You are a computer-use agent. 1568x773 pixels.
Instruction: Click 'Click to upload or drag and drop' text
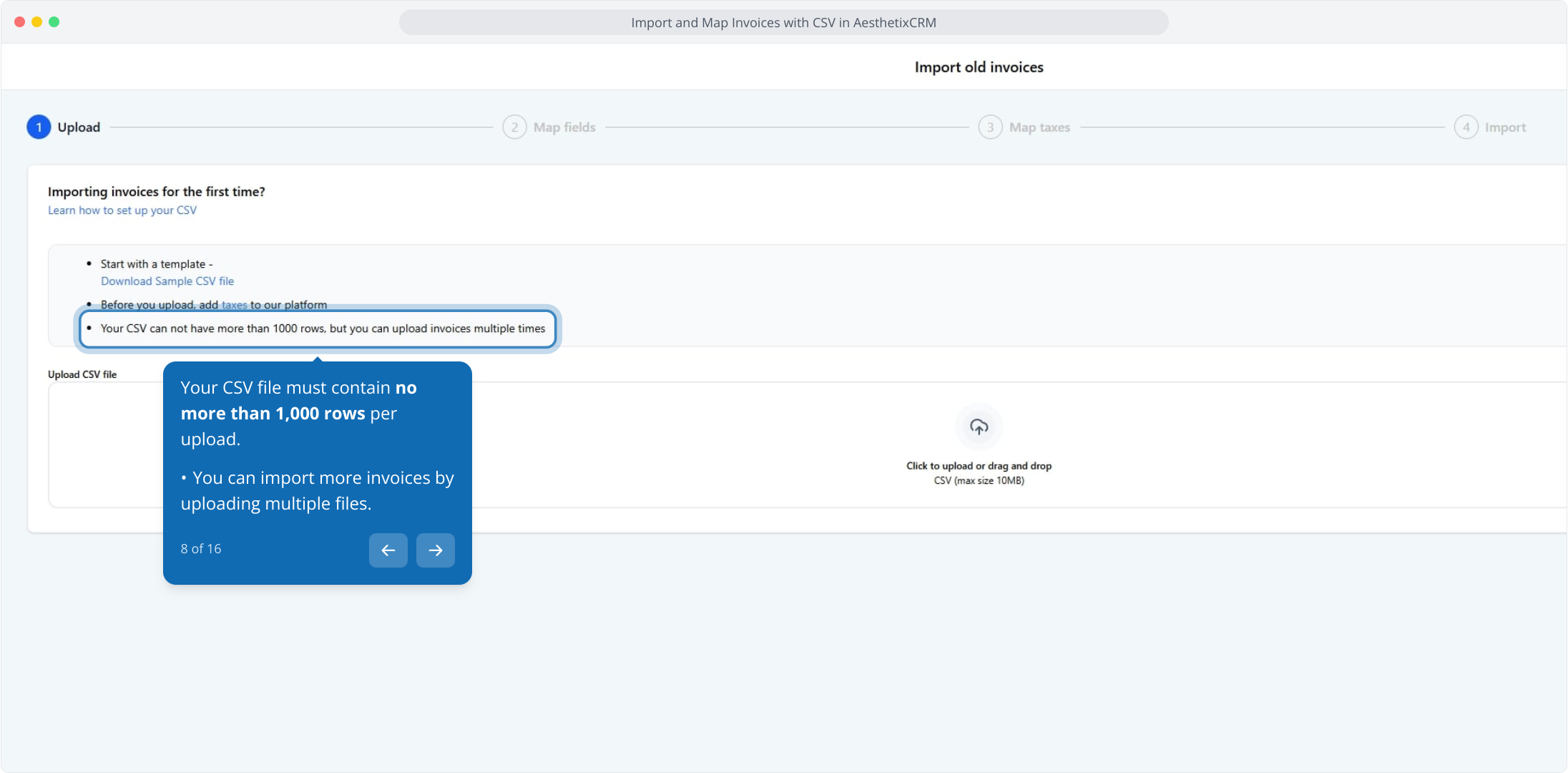click(x=979, y=466)
